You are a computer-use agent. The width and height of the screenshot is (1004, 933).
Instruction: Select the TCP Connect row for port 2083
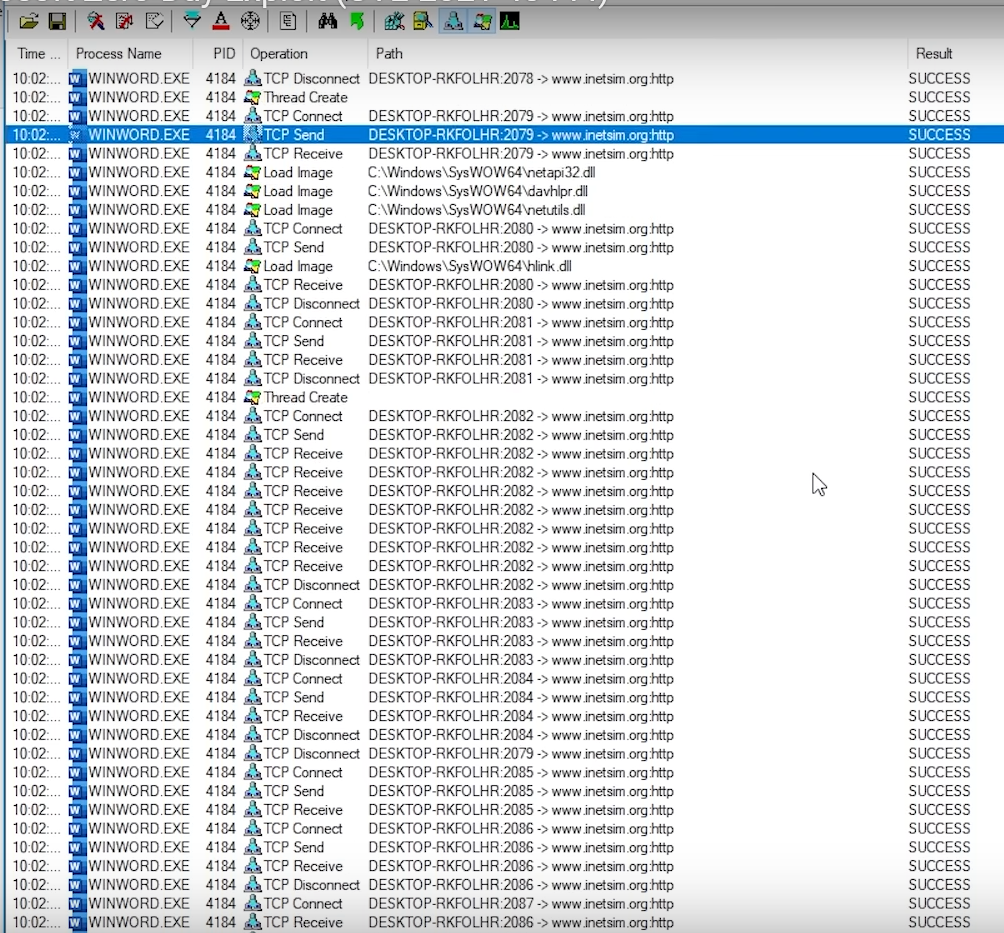point(505,603)
